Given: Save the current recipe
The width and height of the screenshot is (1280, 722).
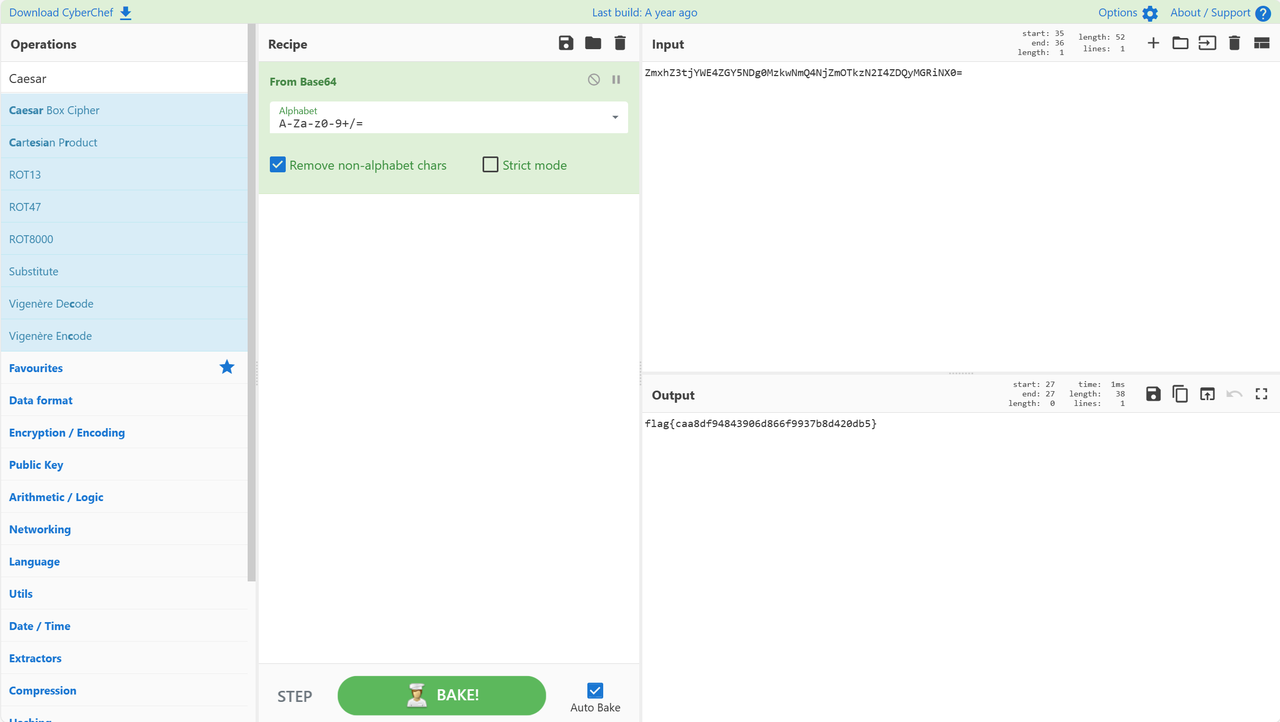Looking at the screenshot, I should coord(566,43).
